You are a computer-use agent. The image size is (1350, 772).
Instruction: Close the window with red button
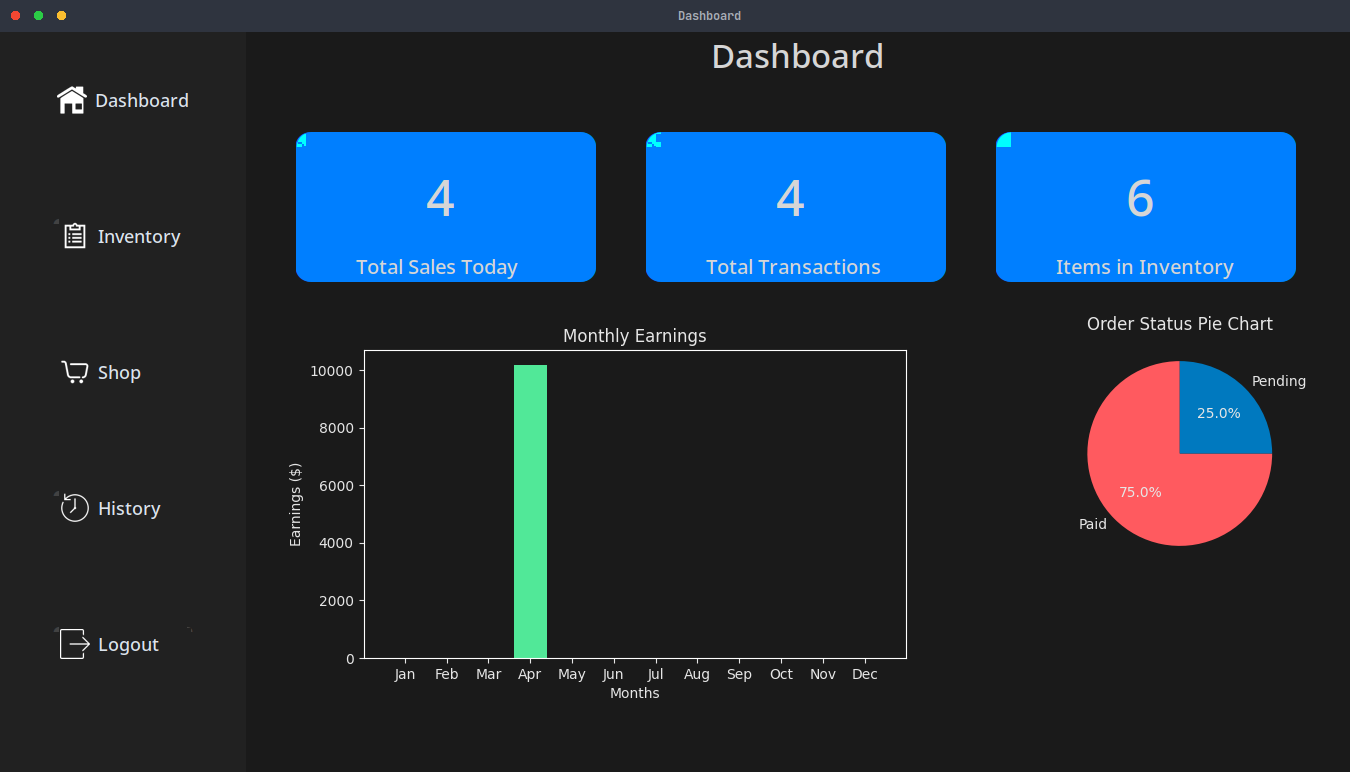coord(15,15)
